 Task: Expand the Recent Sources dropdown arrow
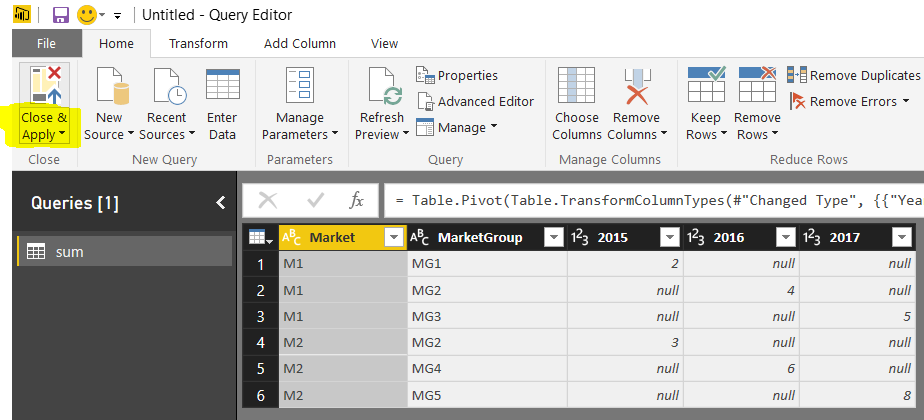click(192, 134)
